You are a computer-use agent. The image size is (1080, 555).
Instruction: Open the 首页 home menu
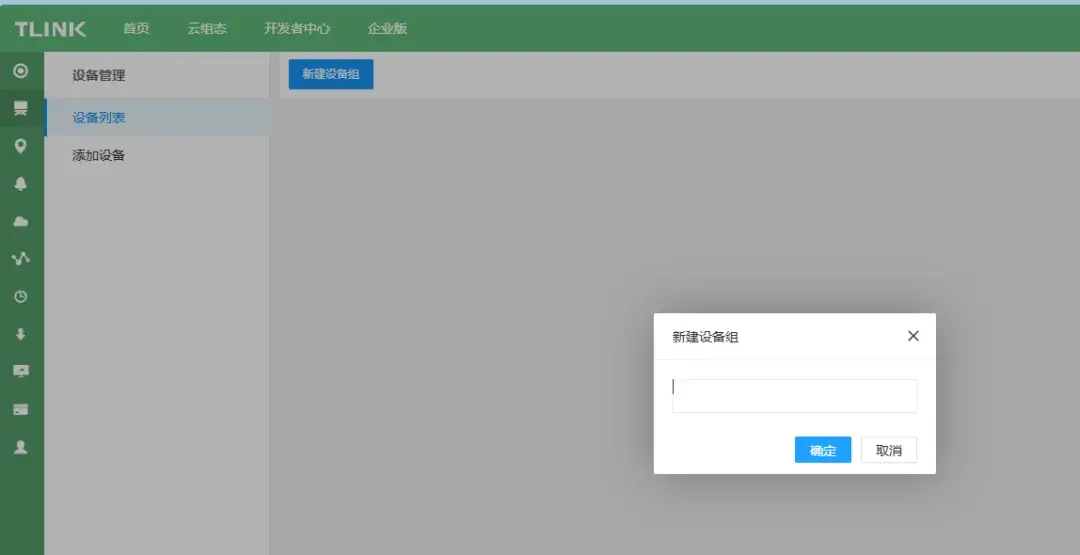(136, 29)
